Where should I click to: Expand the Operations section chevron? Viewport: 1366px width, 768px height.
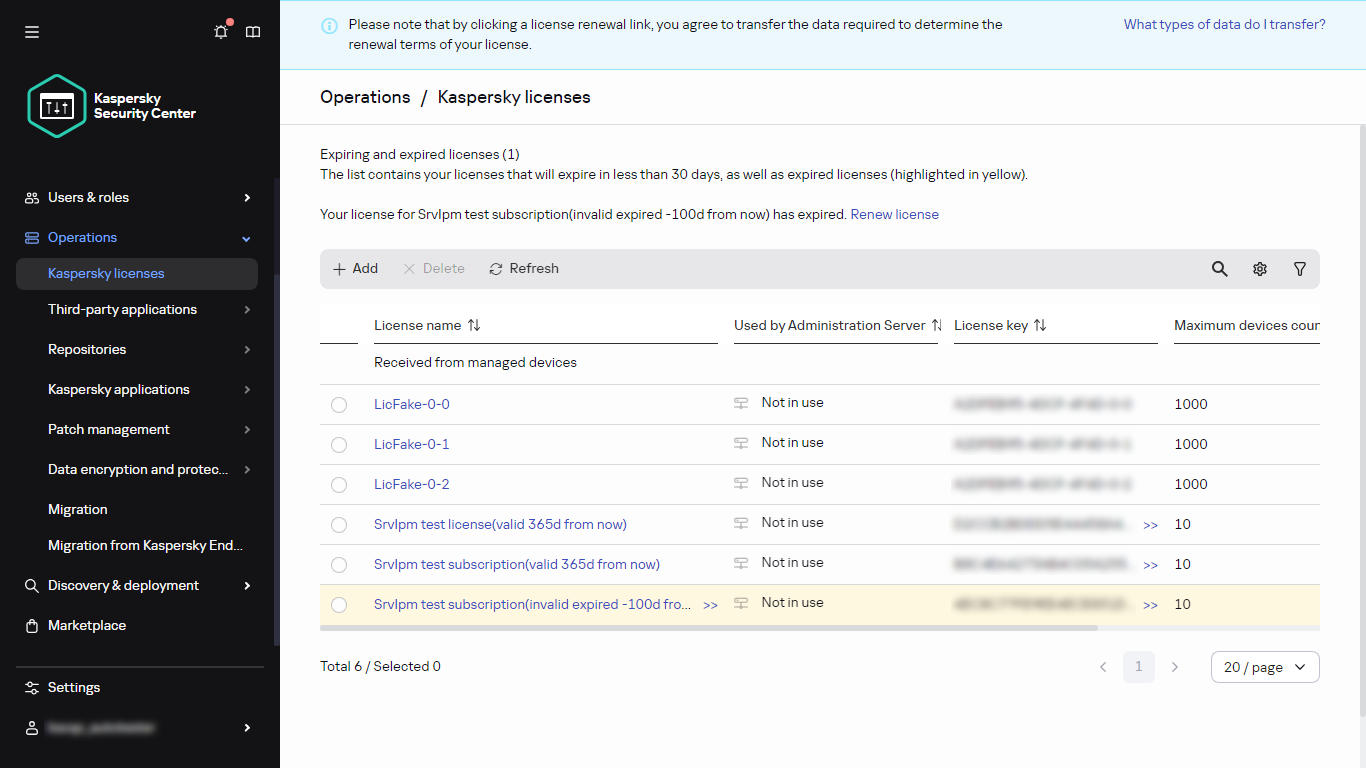coord(245,237)
